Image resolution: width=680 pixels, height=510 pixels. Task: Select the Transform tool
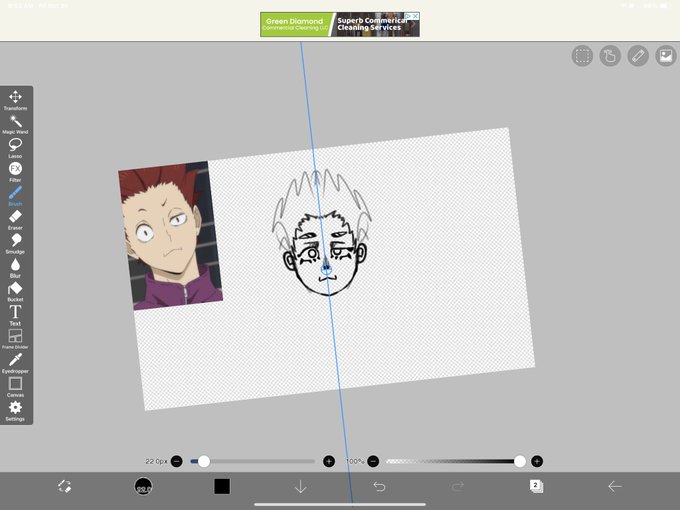[15, 100]
